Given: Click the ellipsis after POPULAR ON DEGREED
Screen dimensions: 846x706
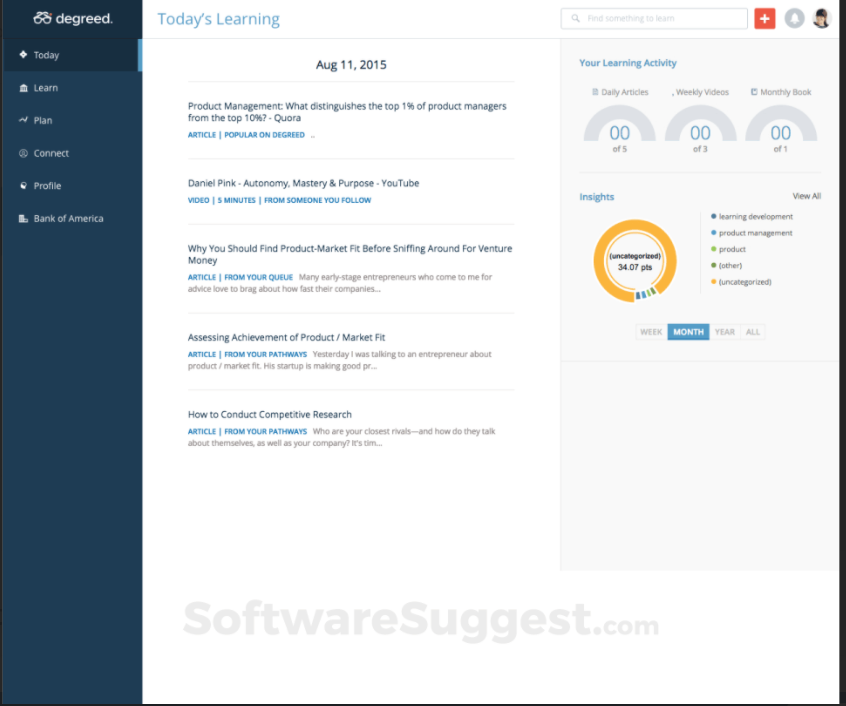Looking at the screenshot, I should 312,136.
